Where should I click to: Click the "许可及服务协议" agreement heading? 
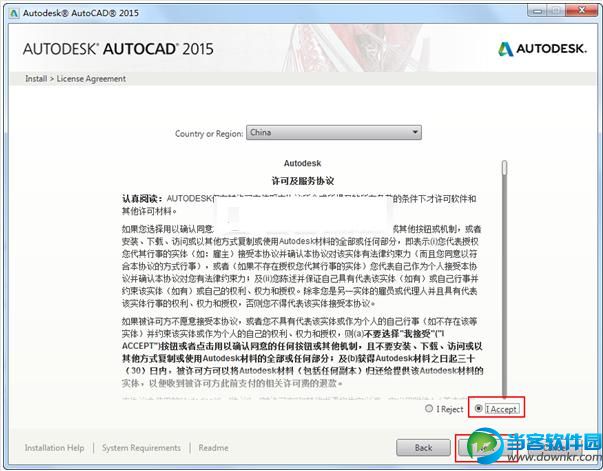pos(303,181)
